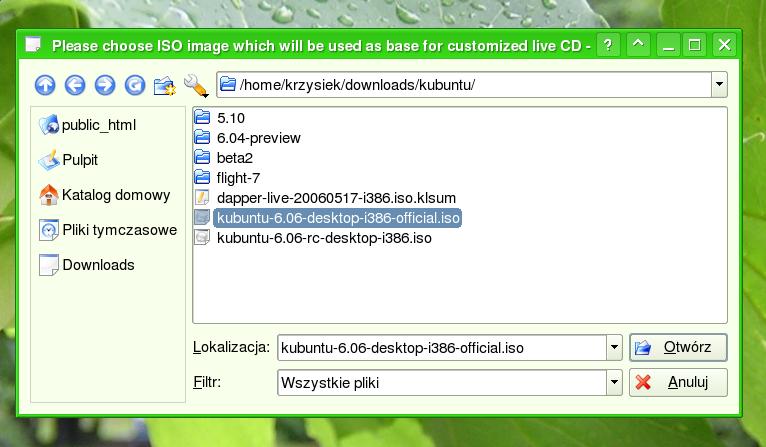
Task: Select the 6.04-preview folder
Action: pos(258,138)
